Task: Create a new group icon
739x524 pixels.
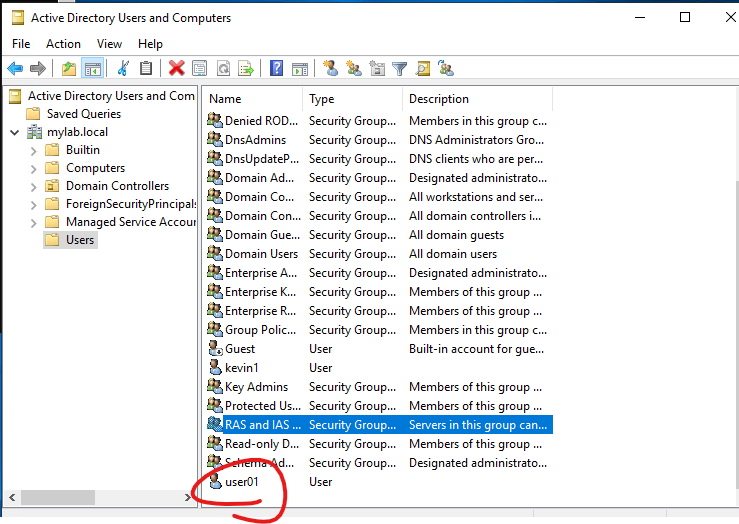Action: (353, 69)
